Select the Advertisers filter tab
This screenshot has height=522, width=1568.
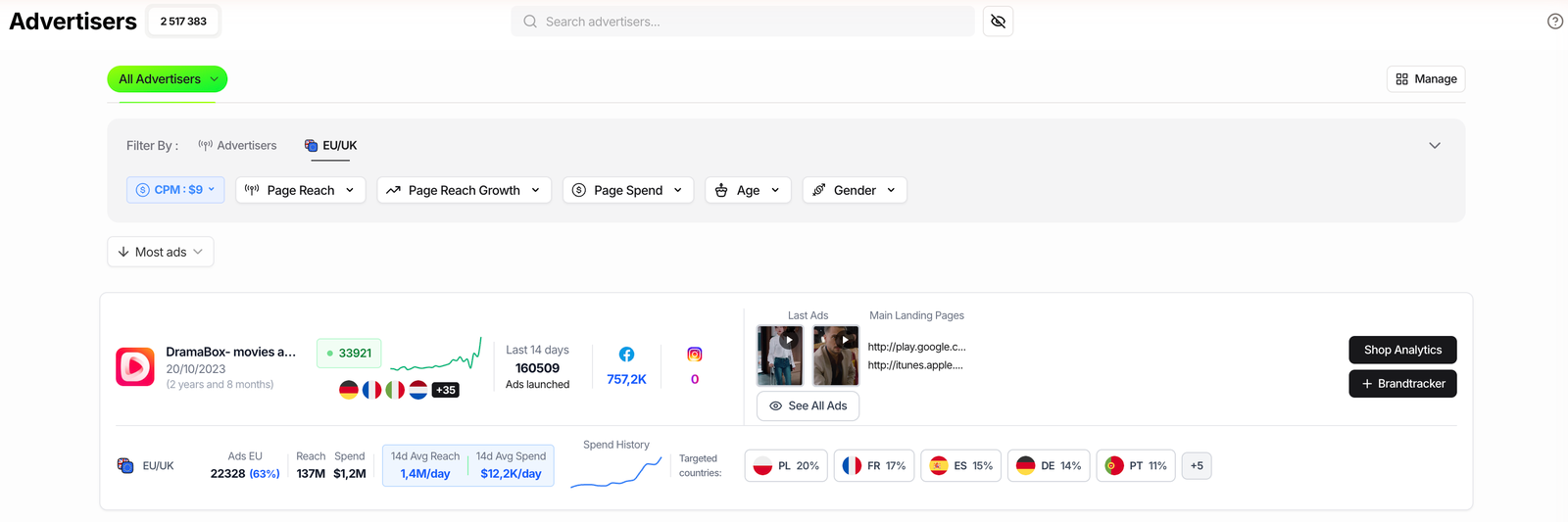pos(237,145)
